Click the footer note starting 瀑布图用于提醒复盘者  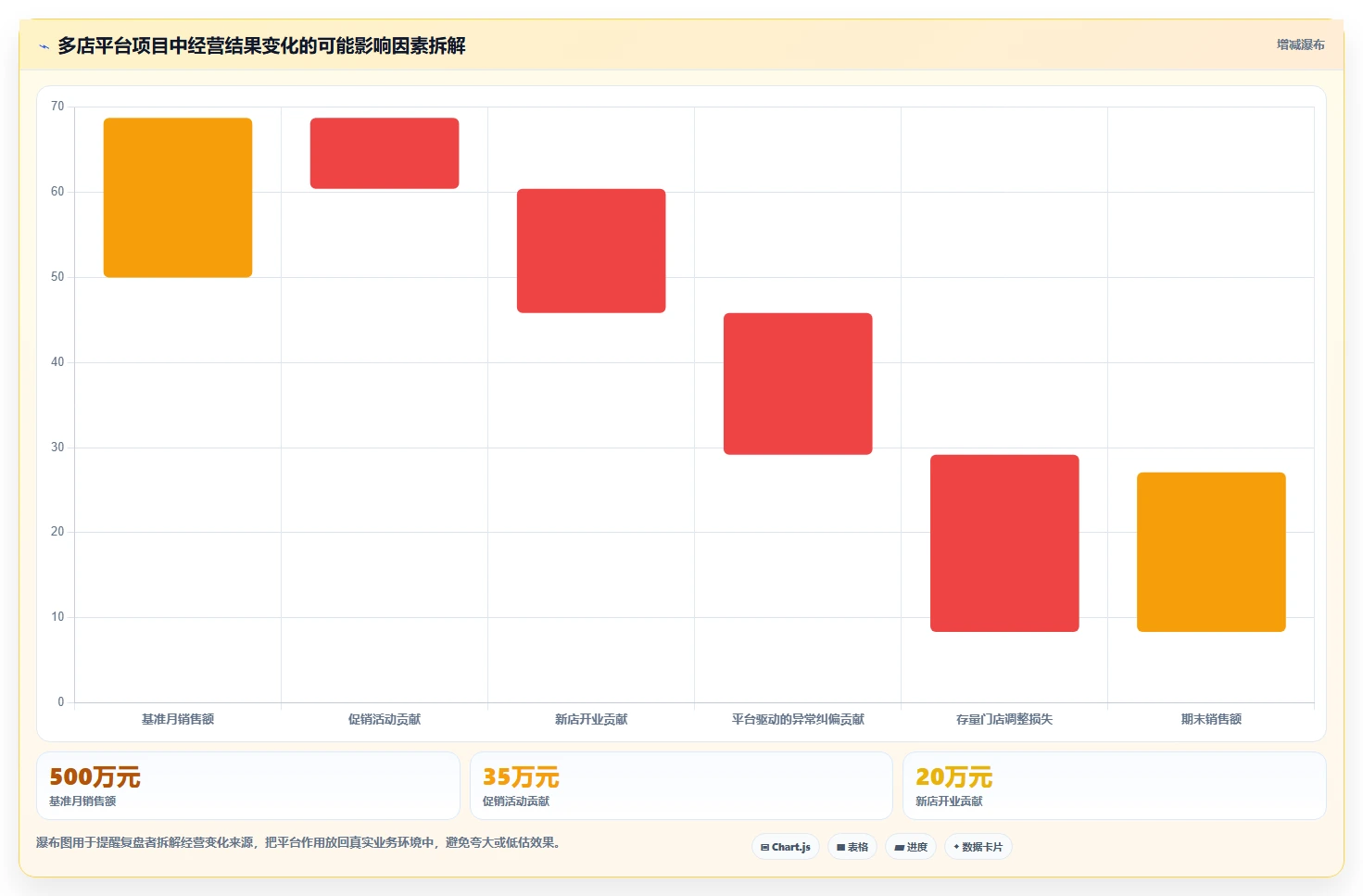[299, 842]
